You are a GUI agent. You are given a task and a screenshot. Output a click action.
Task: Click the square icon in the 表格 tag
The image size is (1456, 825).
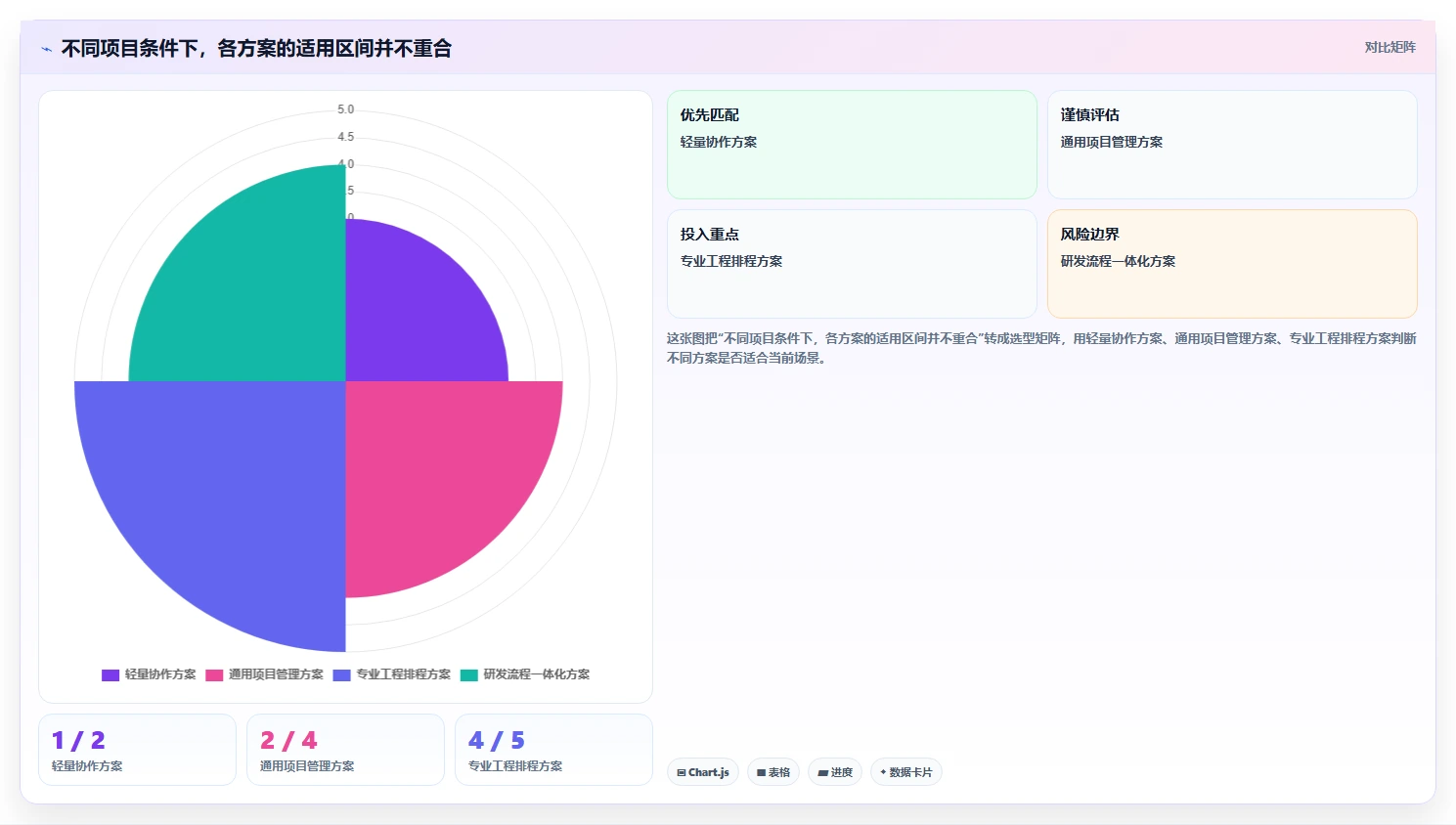point(762,772)
